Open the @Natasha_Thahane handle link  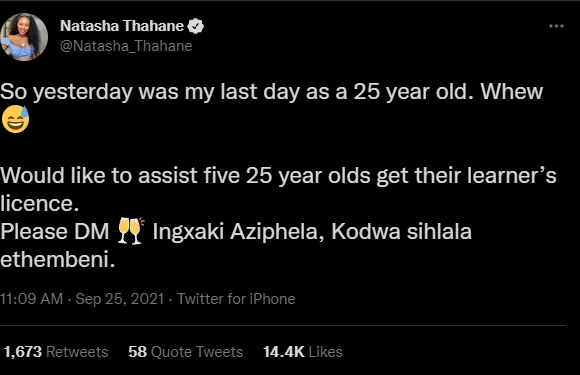click(126, 46)
